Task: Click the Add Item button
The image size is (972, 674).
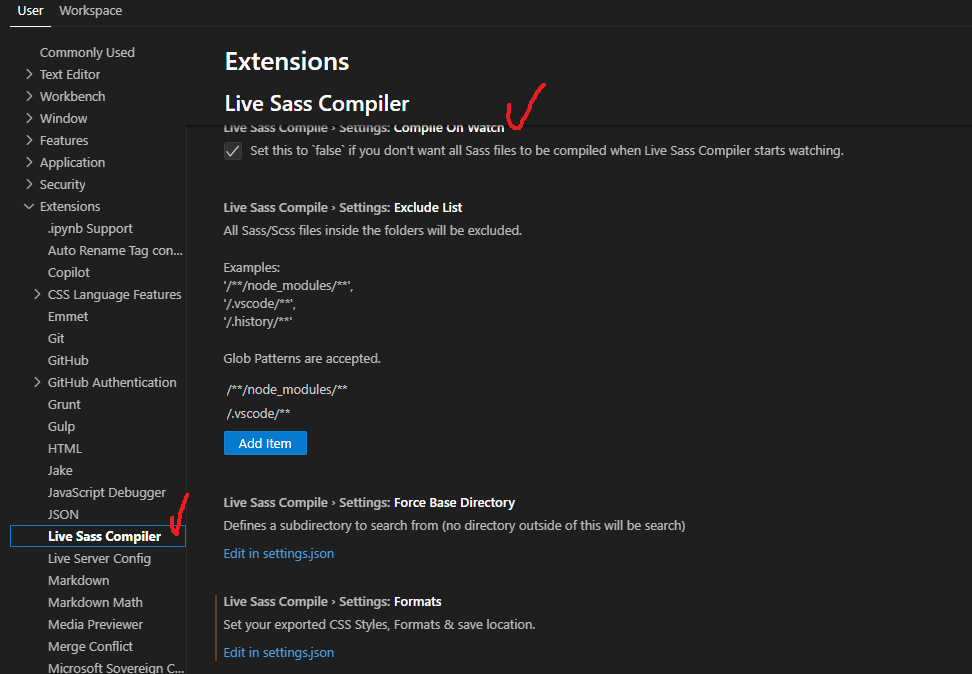Action: pos(265,443)
